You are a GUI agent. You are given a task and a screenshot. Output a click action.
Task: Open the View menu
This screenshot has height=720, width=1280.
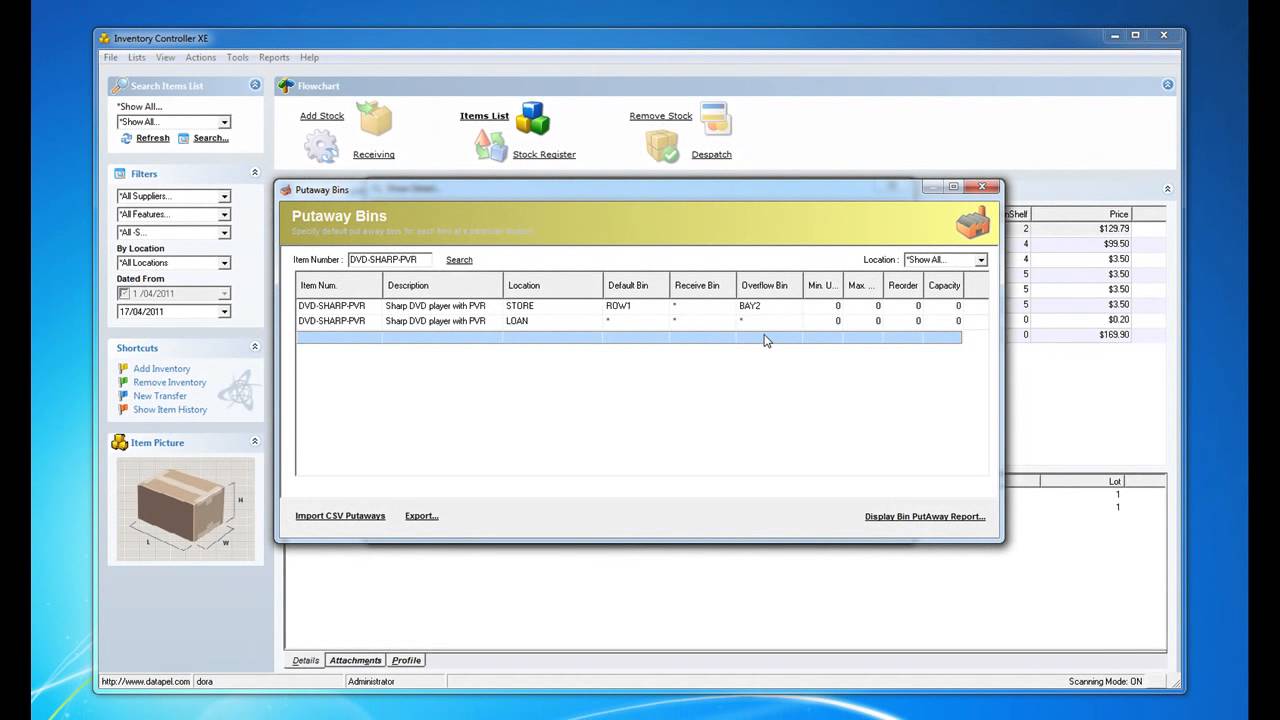pos(165,58)
